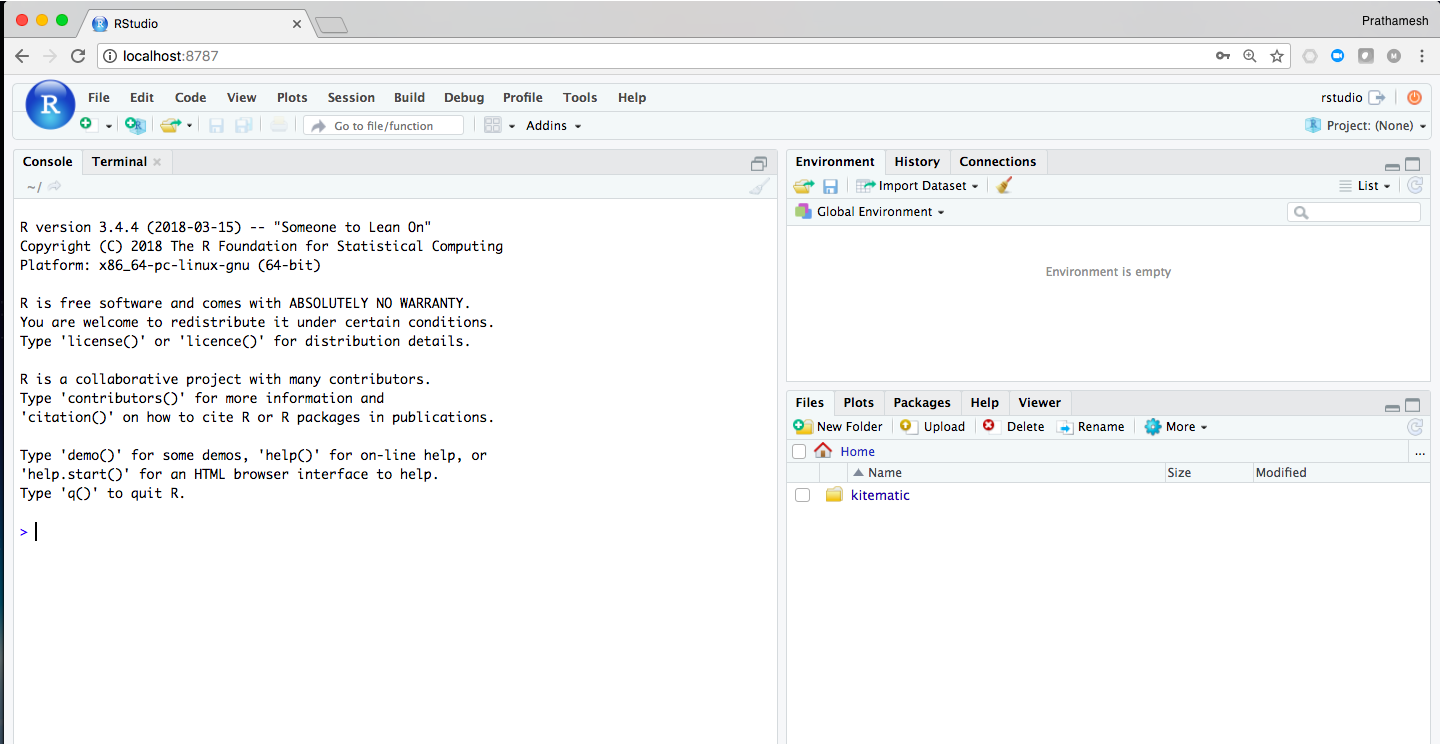Browse path with ellipsis button
The height and width of the screenshot is (744, 1440).
1419,452
